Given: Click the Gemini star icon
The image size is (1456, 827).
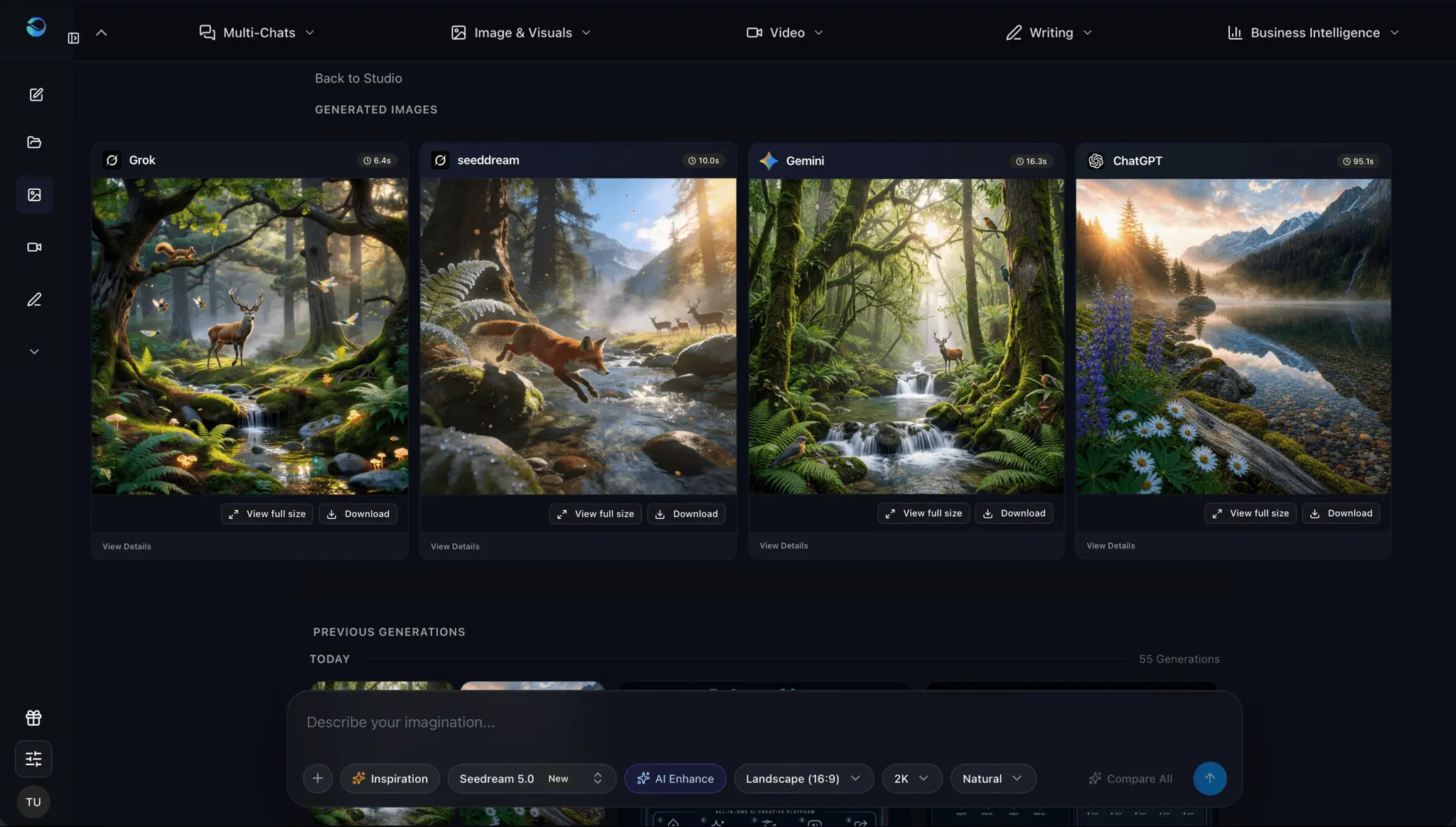Looking at the screenshot, I should [x=769, y=161].
